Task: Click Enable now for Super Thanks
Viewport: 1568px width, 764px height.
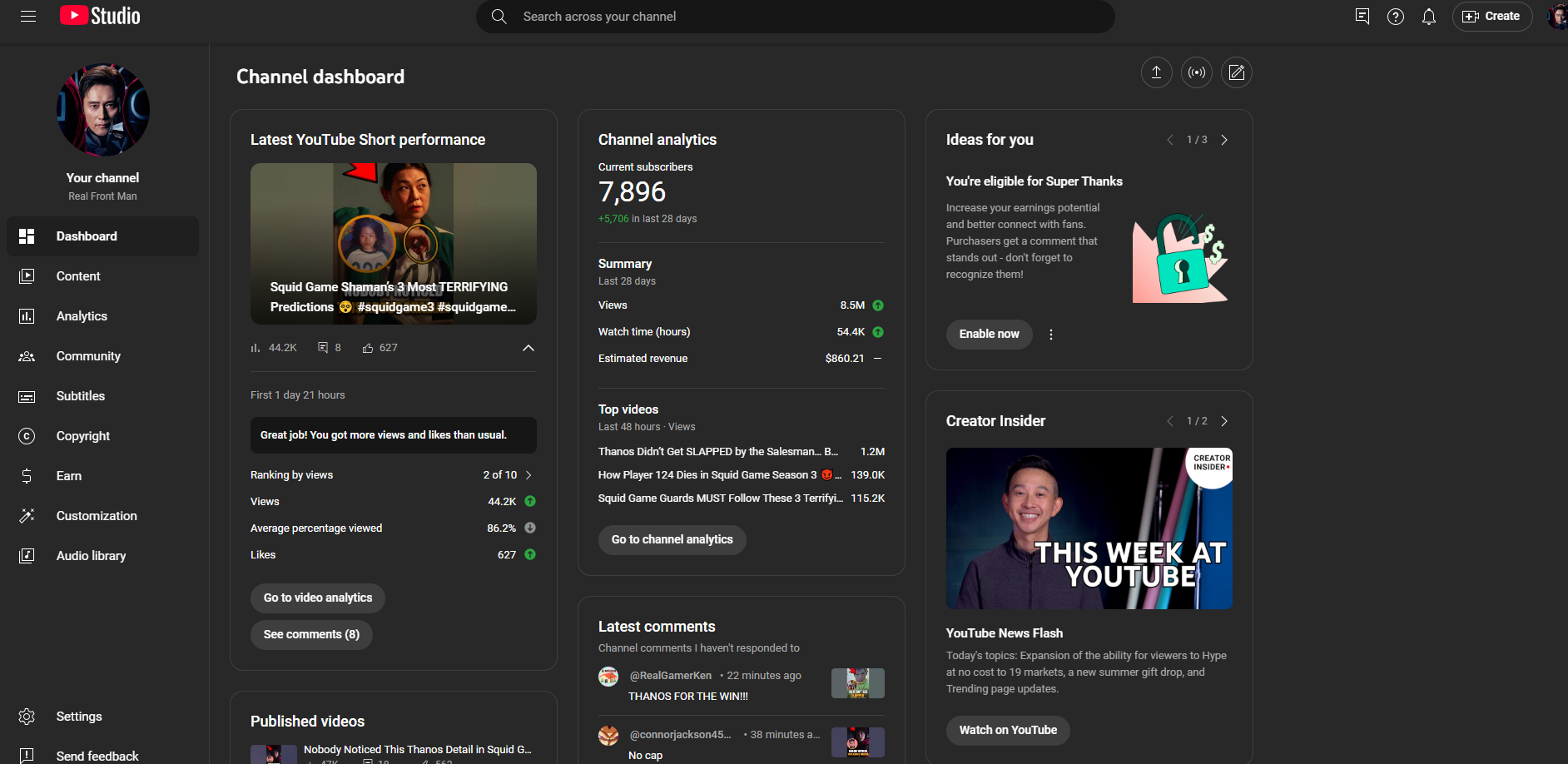Action: (x=989, y=334)
